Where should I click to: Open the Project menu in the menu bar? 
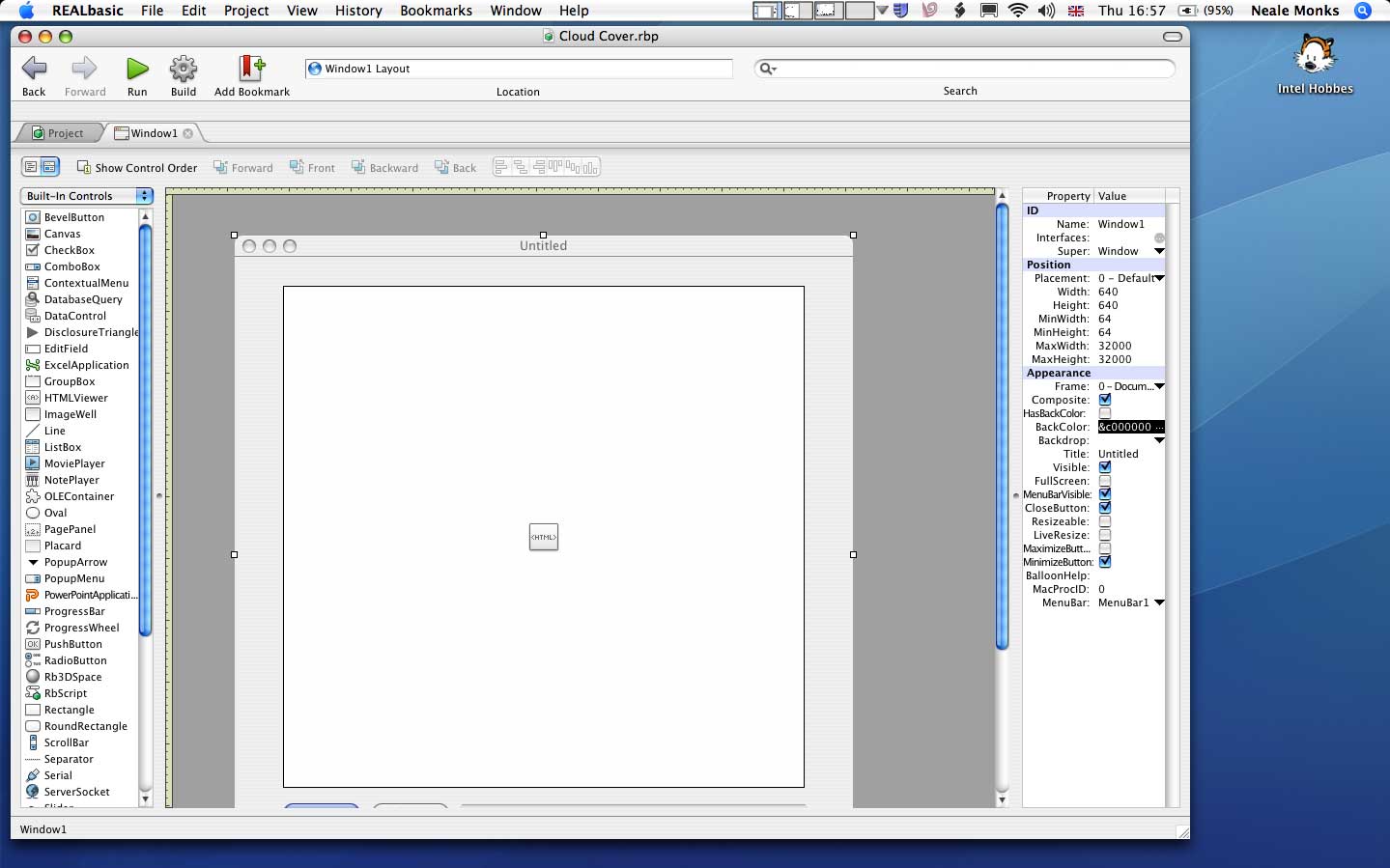point(246,11)
